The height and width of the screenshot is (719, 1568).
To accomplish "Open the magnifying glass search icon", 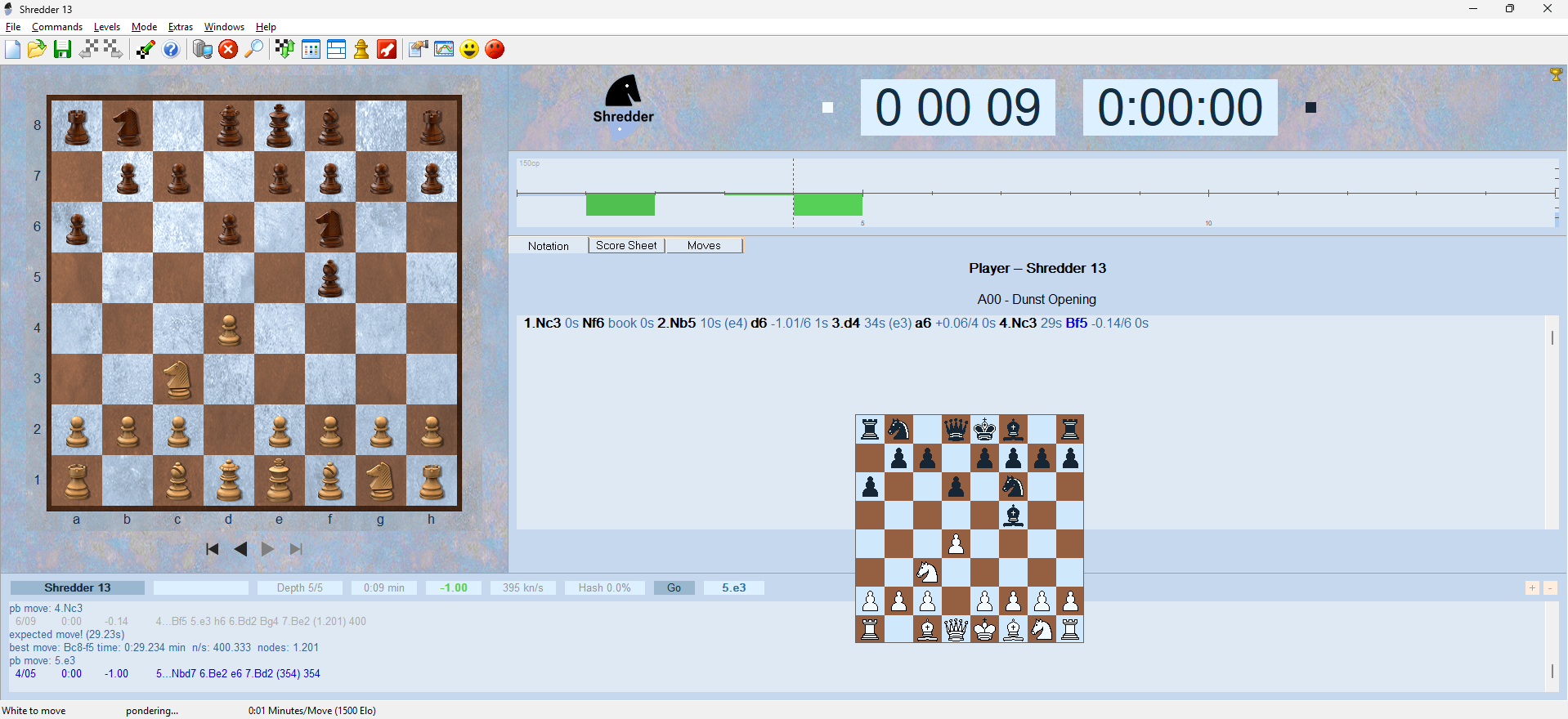I will (254, 50).
